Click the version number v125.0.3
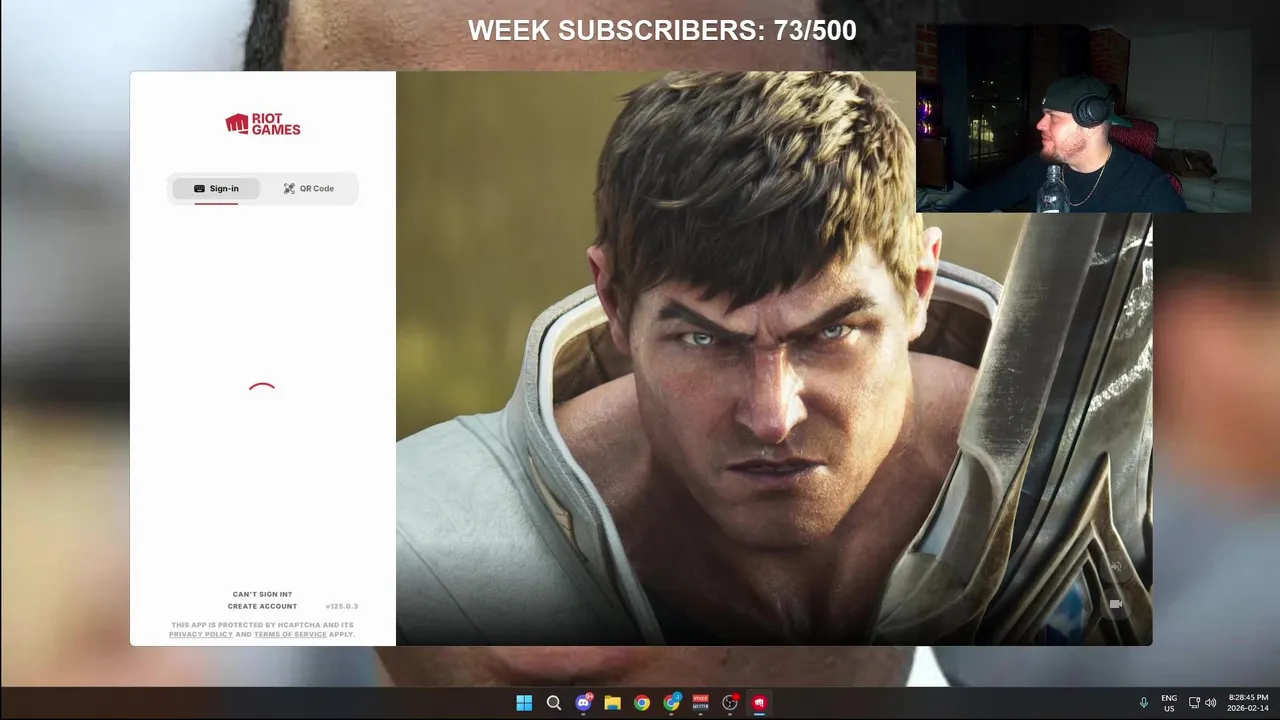This screenshot has width=1280, height=720. (x=341, y=606)
